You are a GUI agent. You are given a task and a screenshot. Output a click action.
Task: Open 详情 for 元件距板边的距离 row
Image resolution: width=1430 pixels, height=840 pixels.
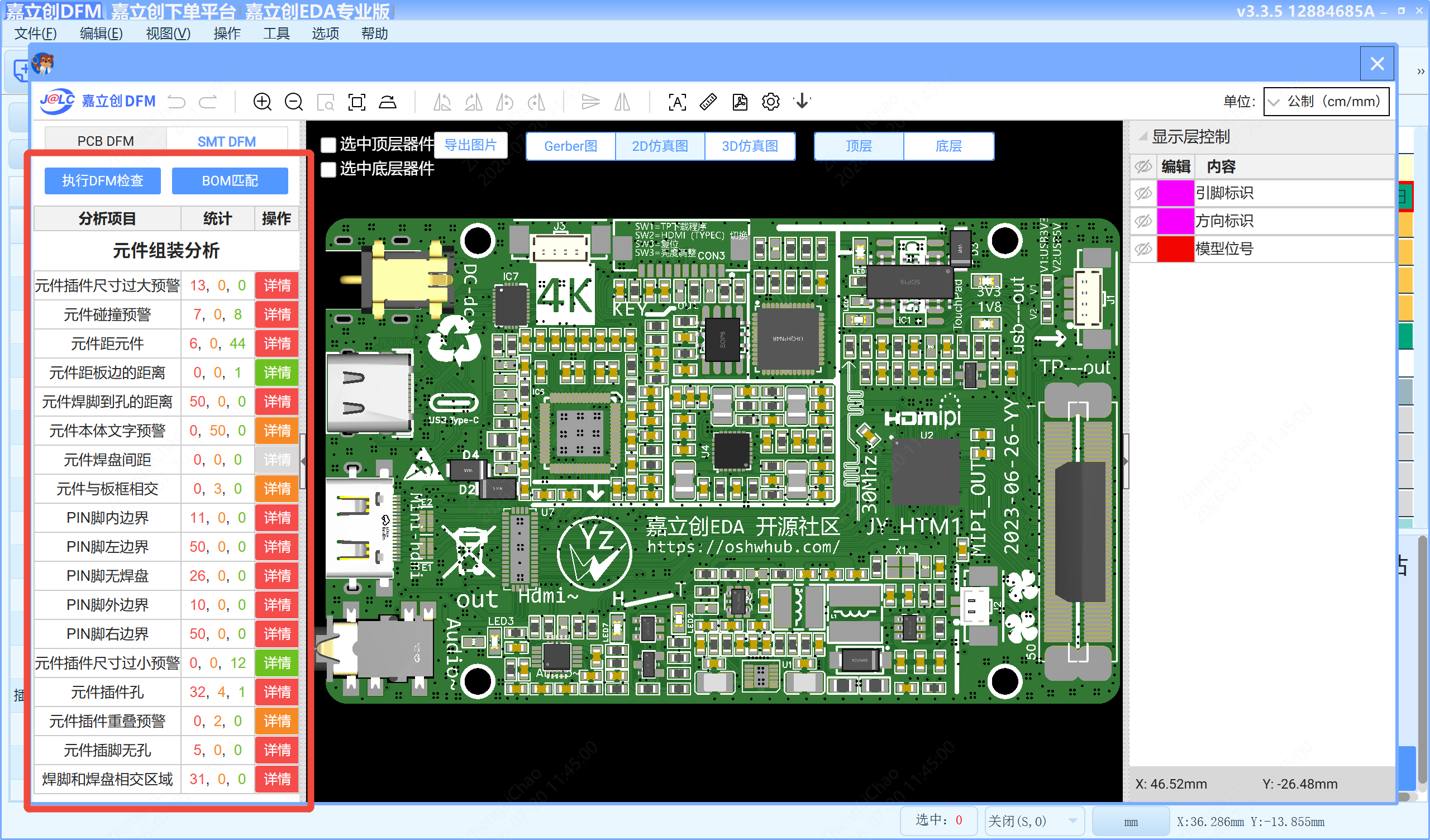click(277, 373)
